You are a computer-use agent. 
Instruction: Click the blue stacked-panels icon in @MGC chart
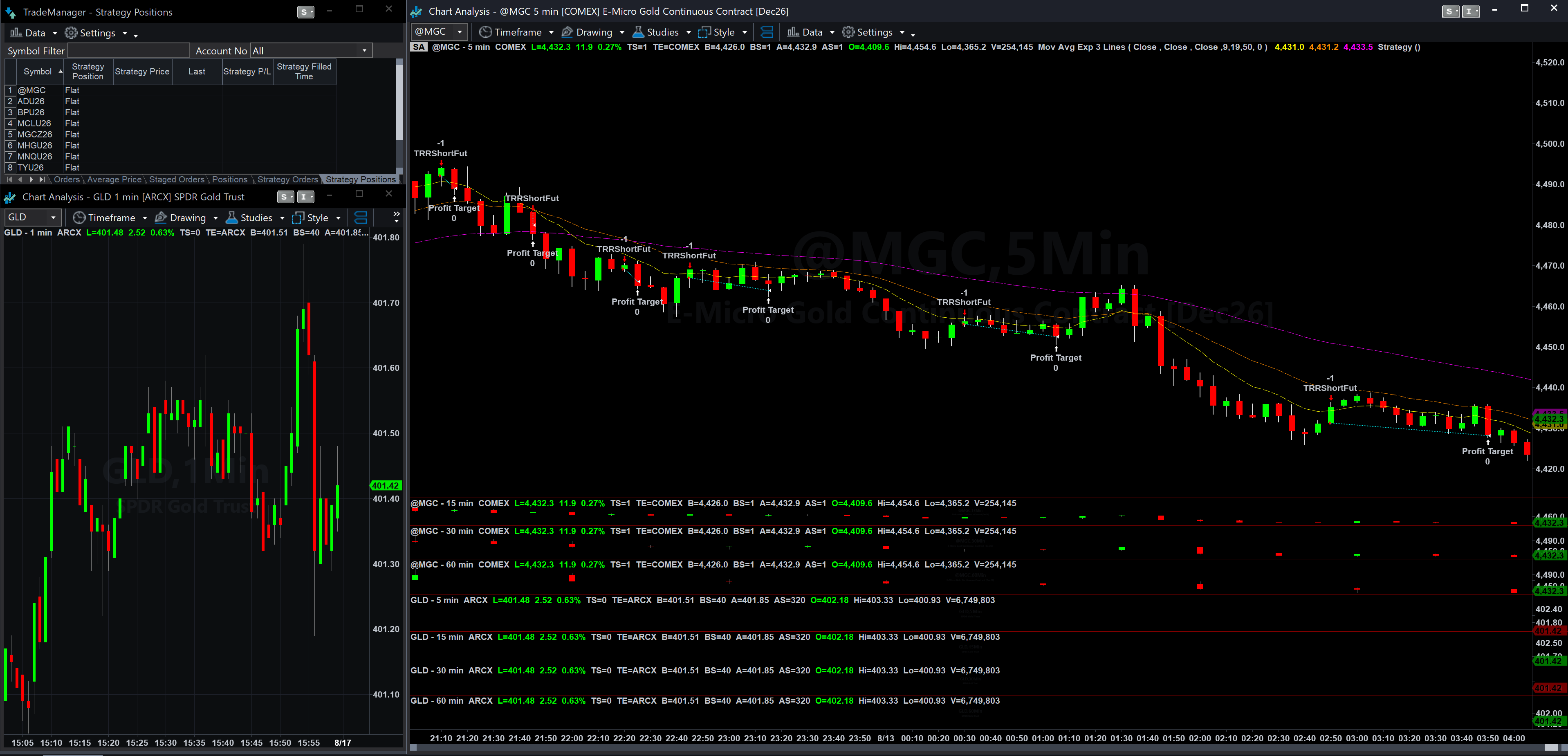coord(767,32)
